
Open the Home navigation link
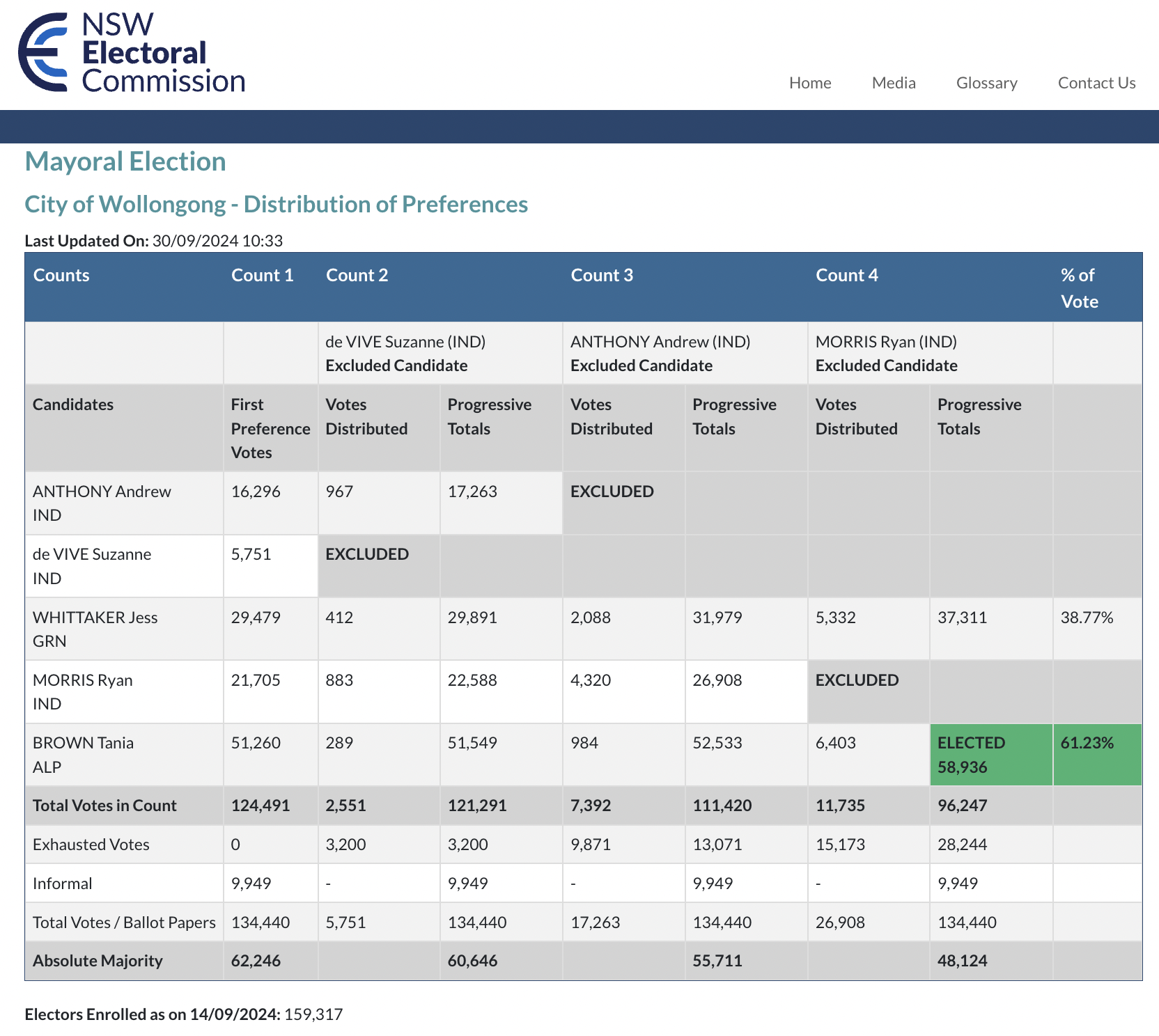pyautogui.click(x=809, y=83)
